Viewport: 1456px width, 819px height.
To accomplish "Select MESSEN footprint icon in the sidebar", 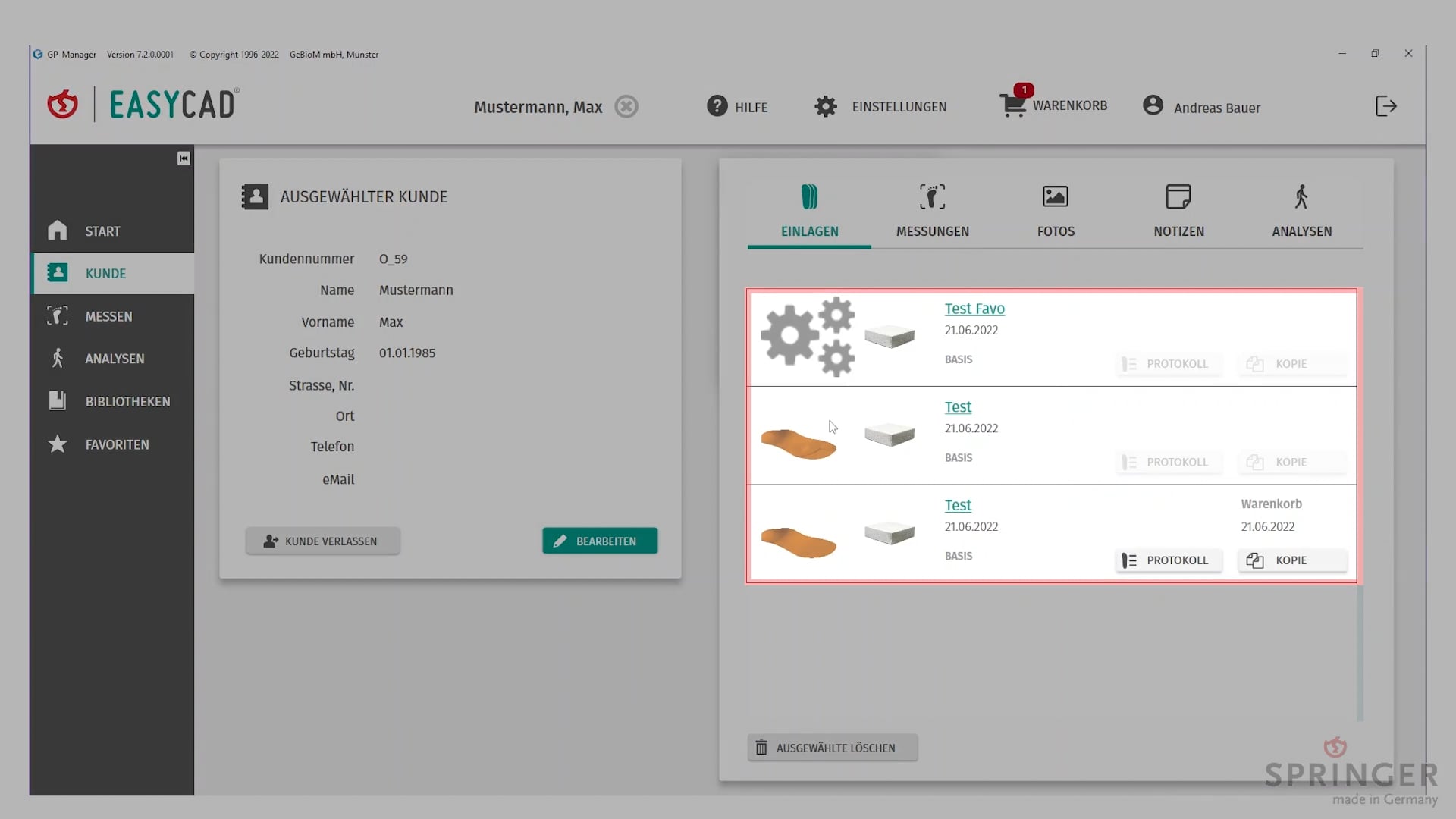I will pos(57,316).
